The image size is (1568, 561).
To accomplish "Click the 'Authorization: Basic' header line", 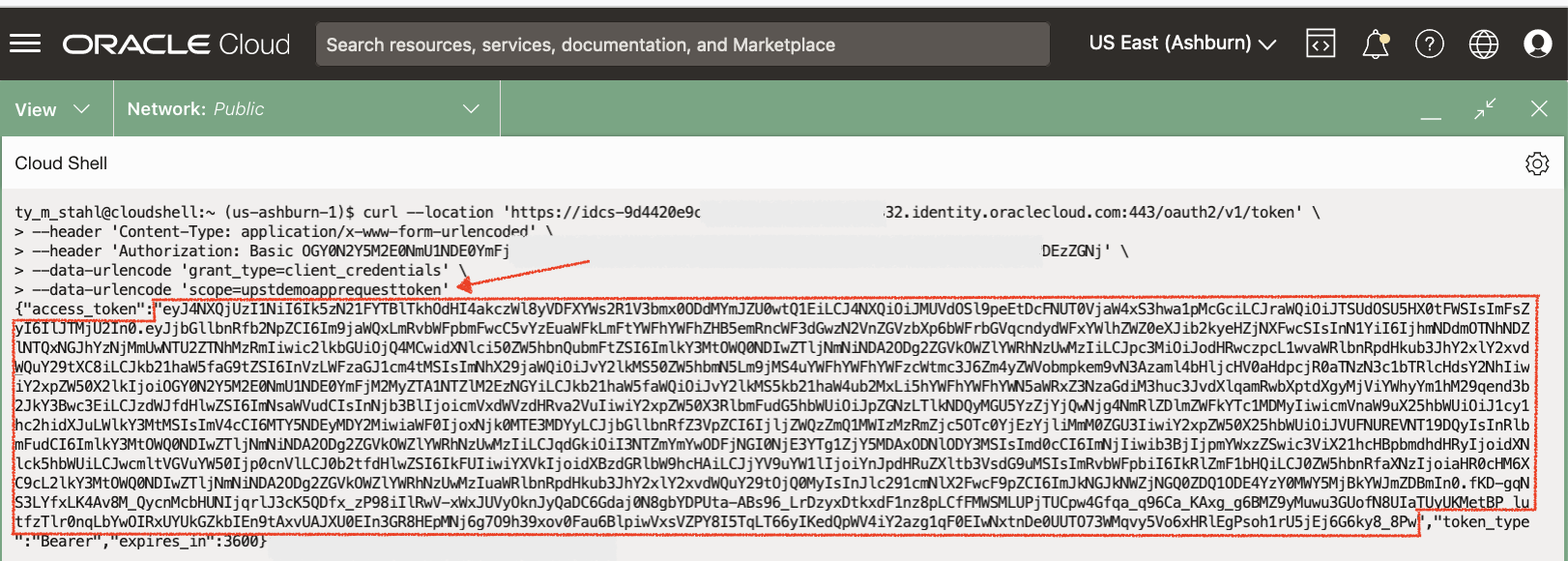I will [x=571, y=251].
